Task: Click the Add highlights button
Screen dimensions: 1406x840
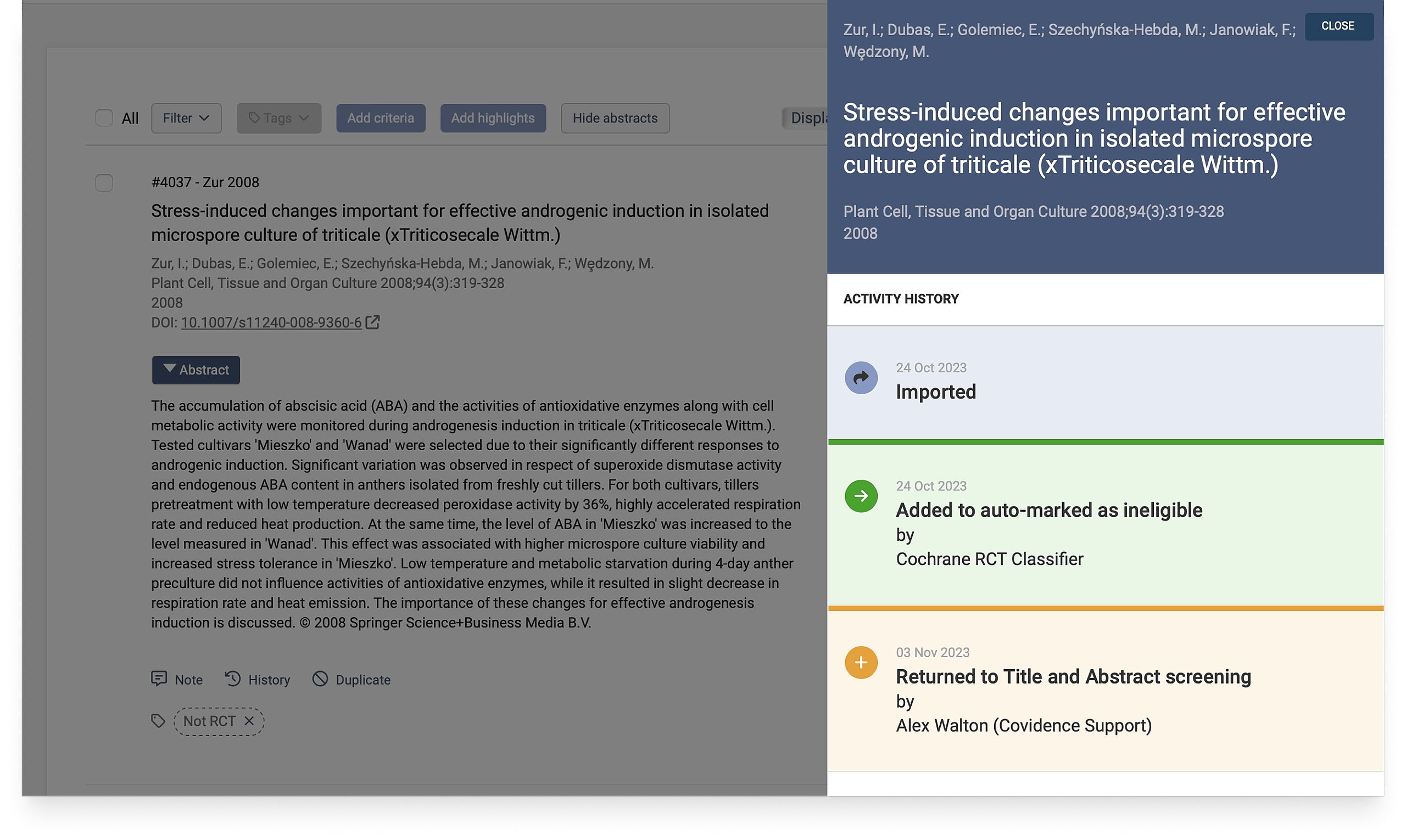Action: [x=493, y=117]
